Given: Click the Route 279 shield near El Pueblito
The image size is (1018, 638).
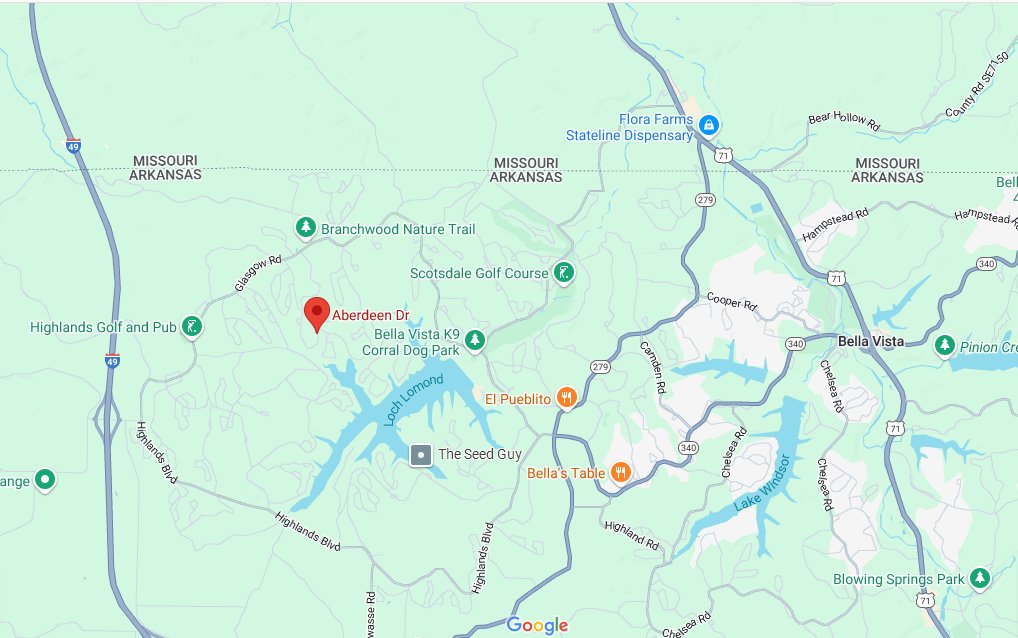Looking at the screenshot, I should 600,367.
